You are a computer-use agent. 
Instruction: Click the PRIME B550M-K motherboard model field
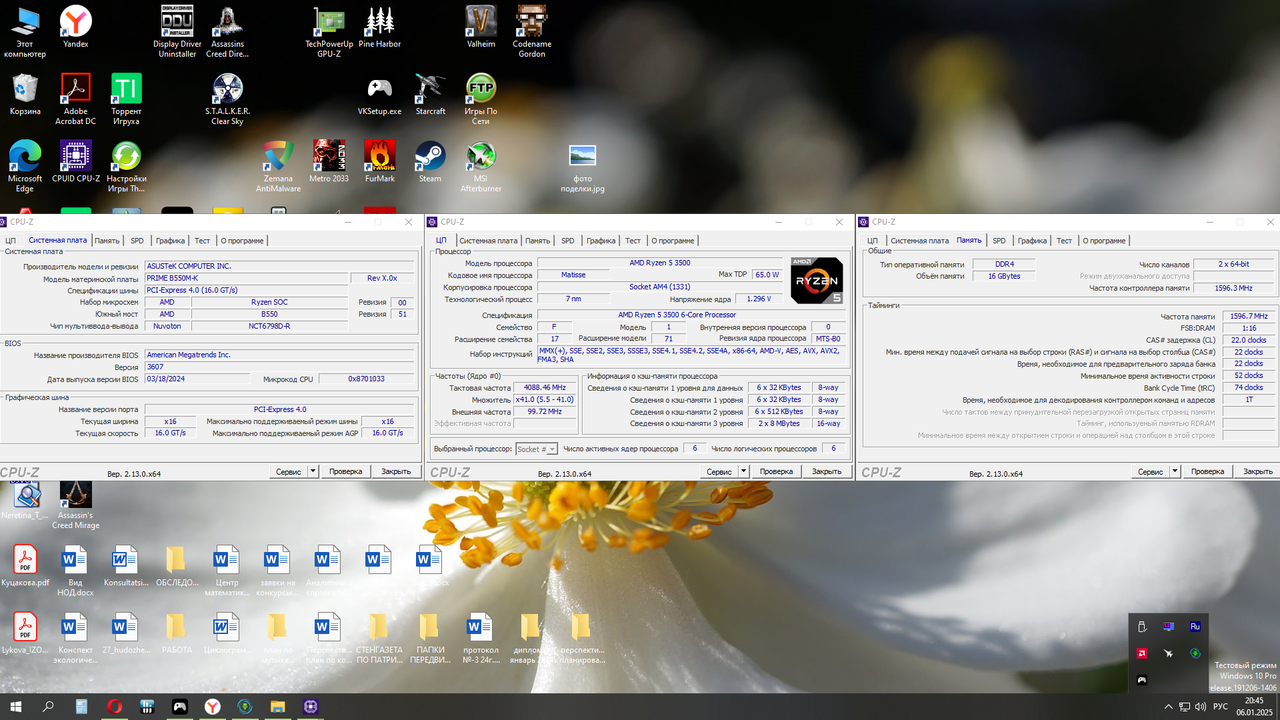point(246,278)
